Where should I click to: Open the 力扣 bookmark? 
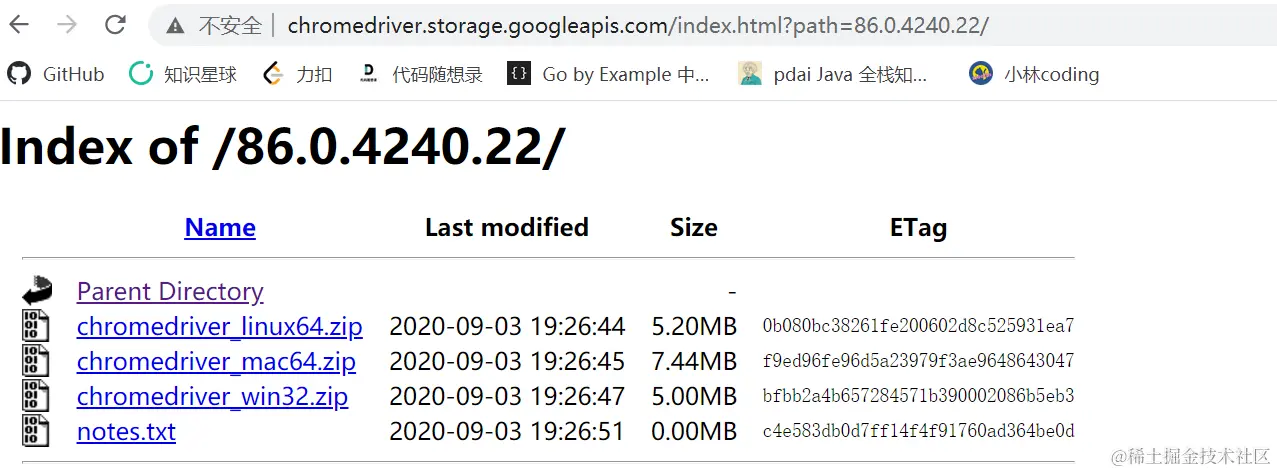(297, 74)
